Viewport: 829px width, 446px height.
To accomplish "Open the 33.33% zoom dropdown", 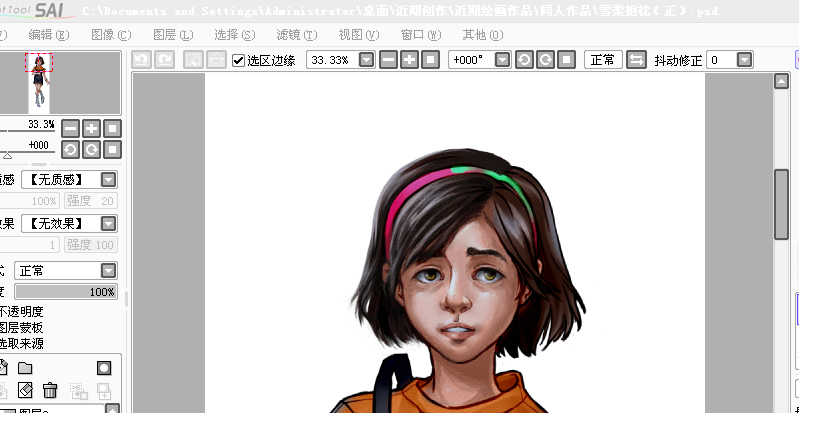I will click(x=366, y=60).
